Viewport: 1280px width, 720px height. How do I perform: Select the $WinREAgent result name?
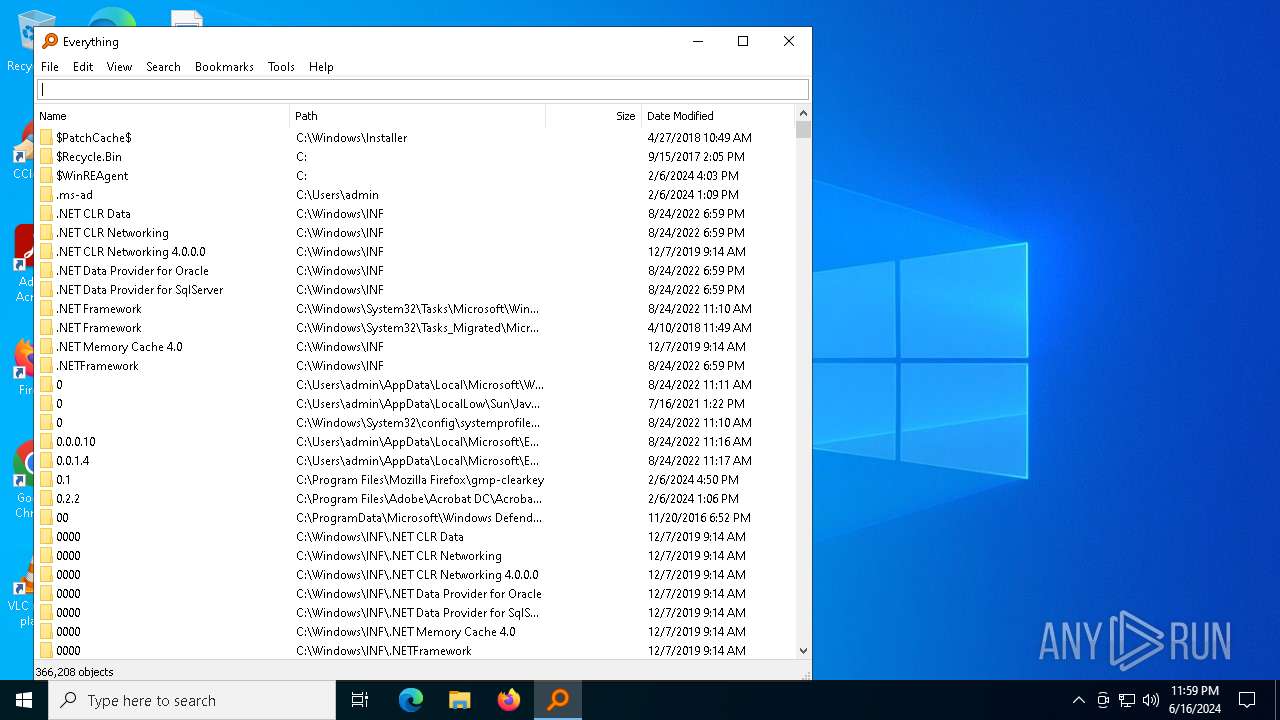point(92,176)
